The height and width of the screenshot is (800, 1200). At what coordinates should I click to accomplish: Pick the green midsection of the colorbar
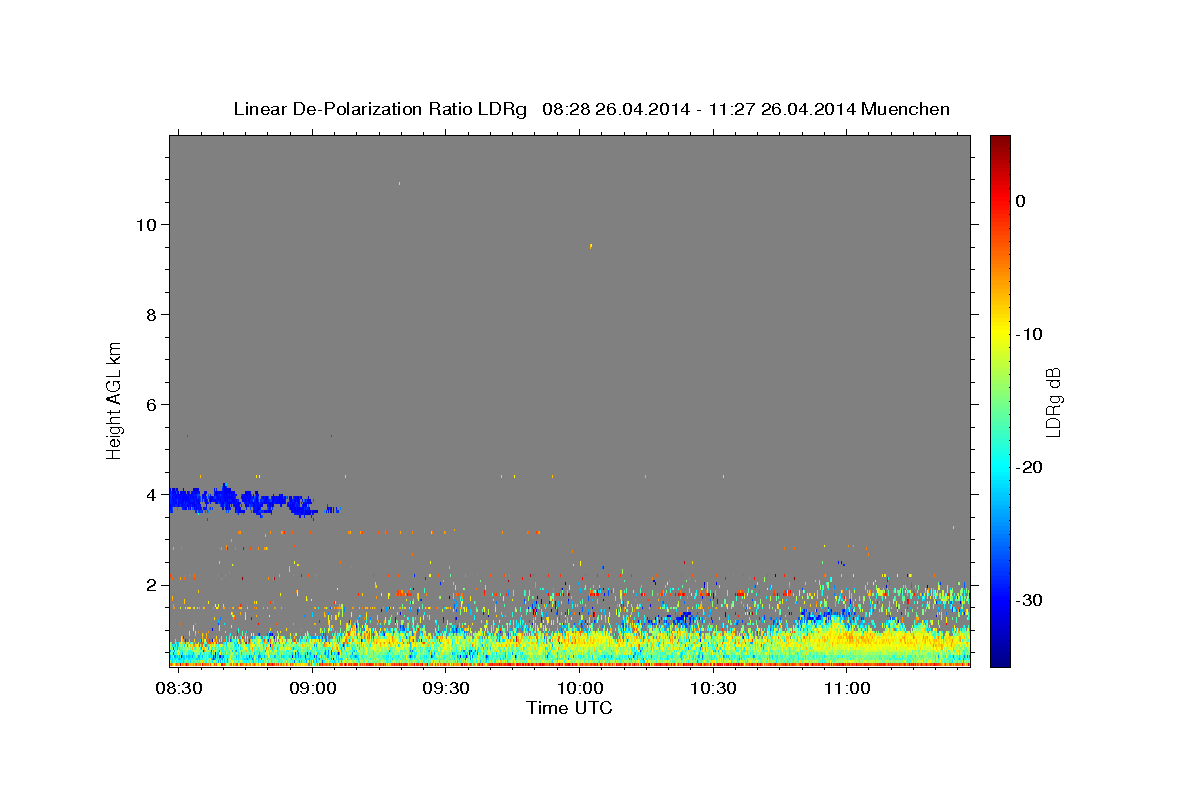(1000, 400)
